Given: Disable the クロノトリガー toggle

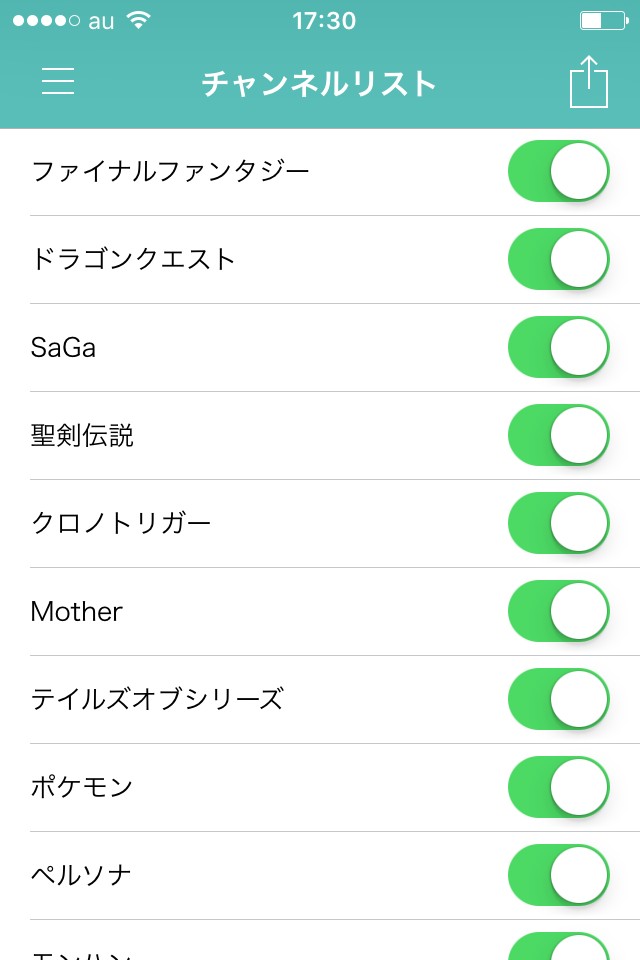Looking at the screenshot, I should pos(559,523).
